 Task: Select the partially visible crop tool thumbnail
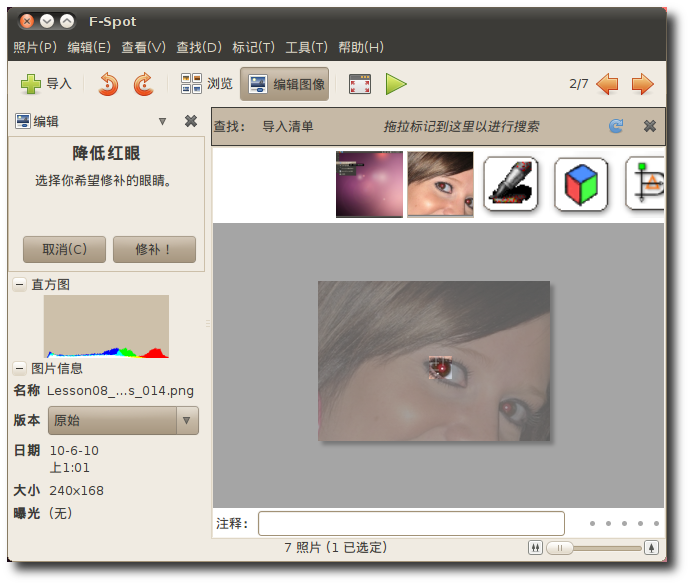click(x=645, y=184)
